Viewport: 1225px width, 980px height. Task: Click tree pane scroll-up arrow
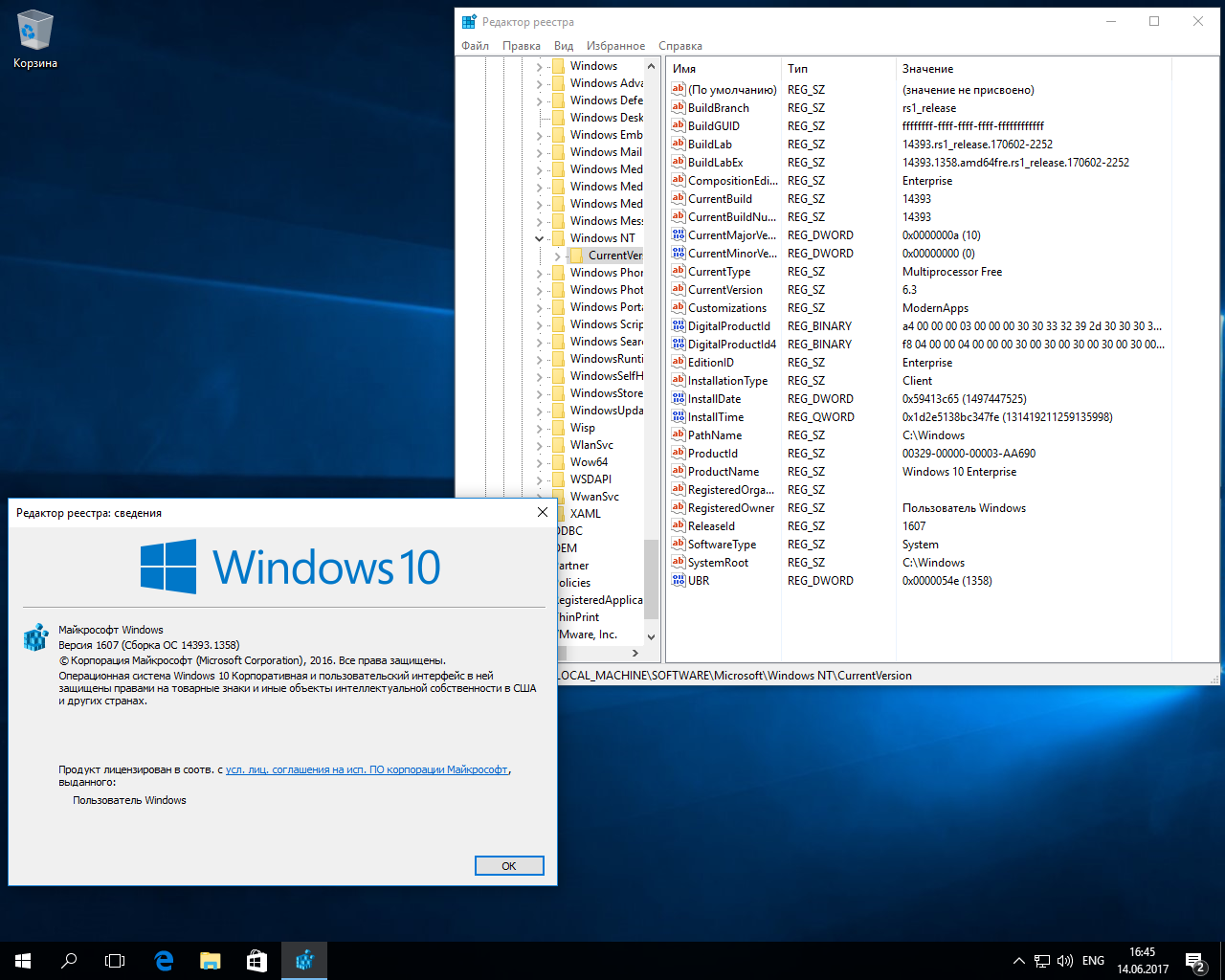pos(652,66)
